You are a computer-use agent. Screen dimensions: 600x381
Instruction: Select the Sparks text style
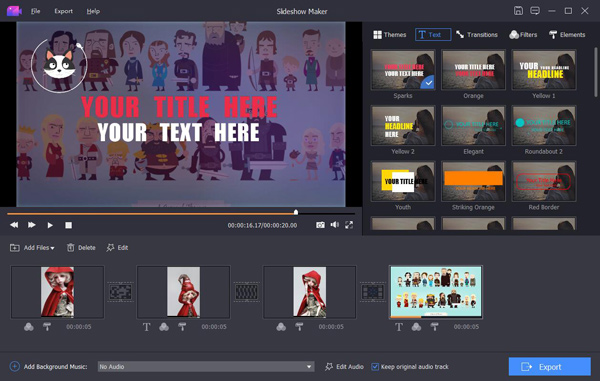pos(403,70)
